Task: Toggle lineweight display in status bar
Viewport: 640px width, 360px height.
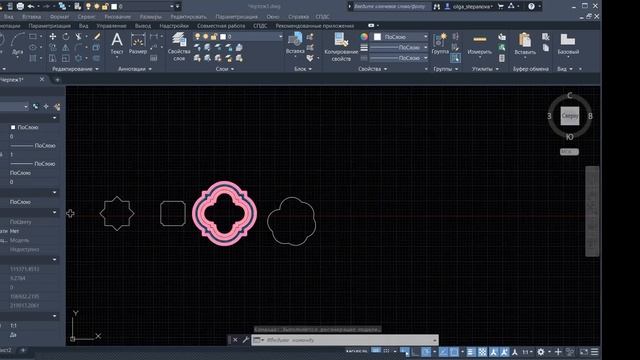Action: pos(471,351)
